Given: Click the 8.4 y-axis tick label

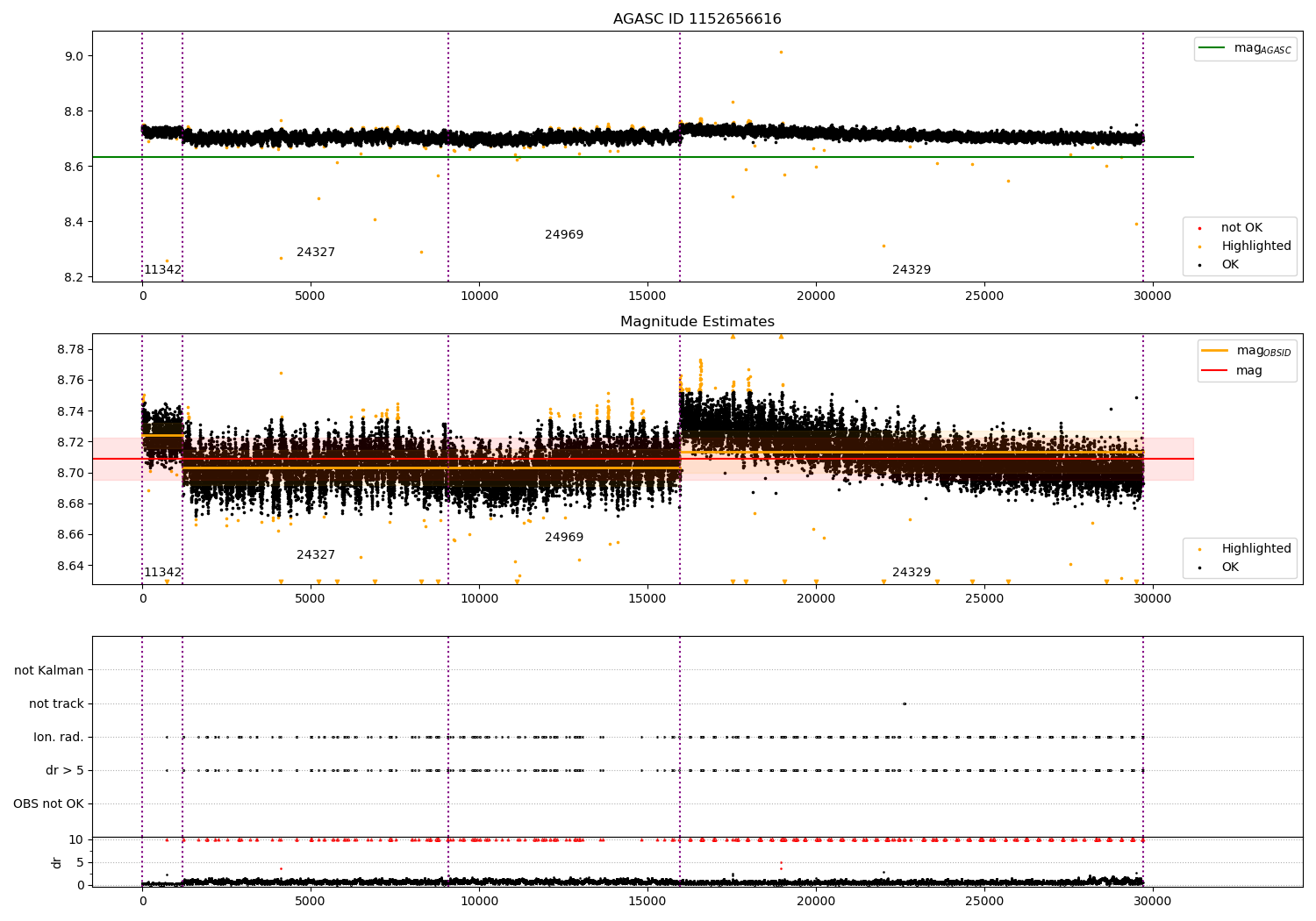Looking at the screenshot, I should pos(74,222).
